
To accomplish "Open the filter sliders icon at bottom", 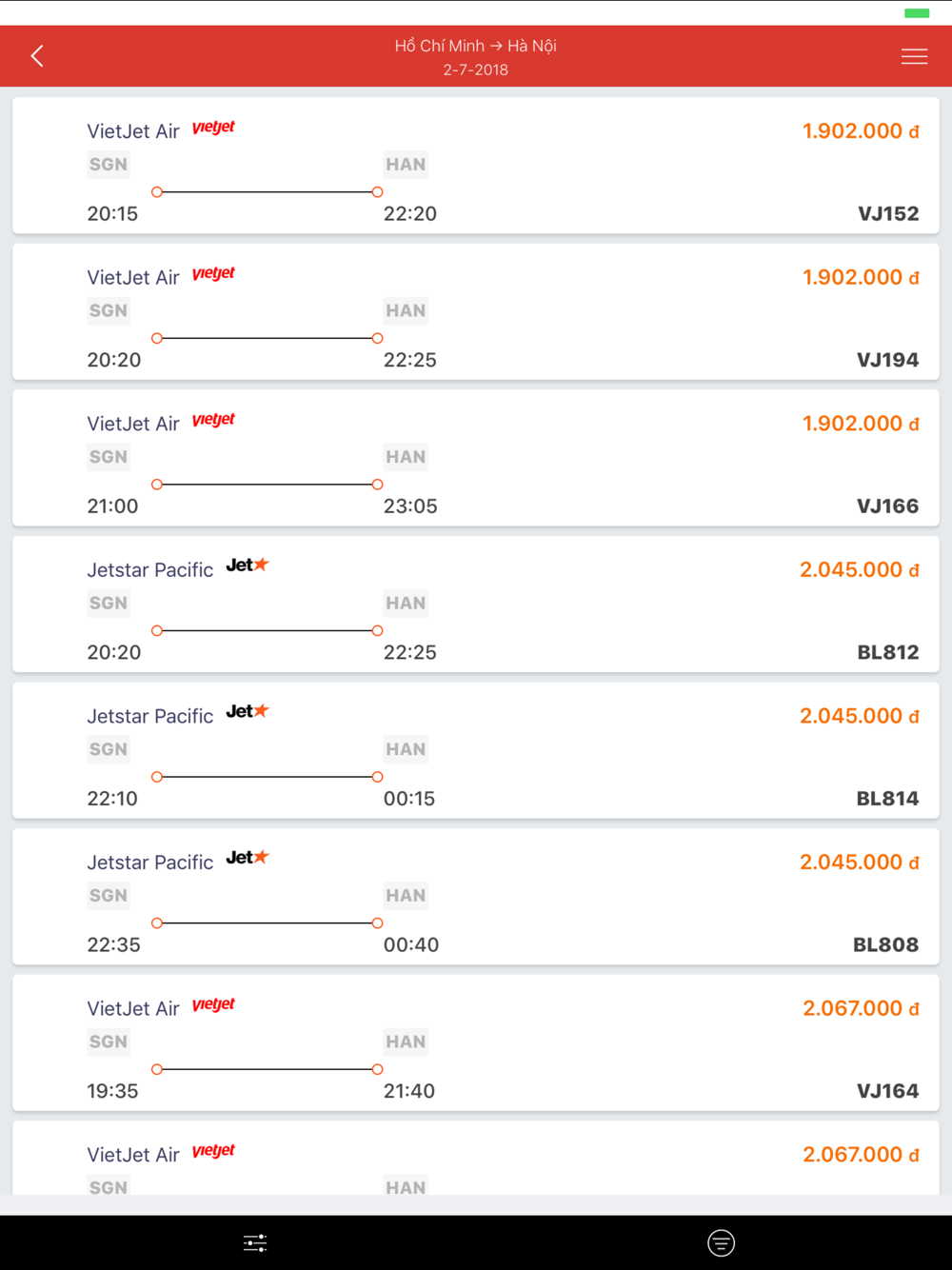I will (255, 1242).
